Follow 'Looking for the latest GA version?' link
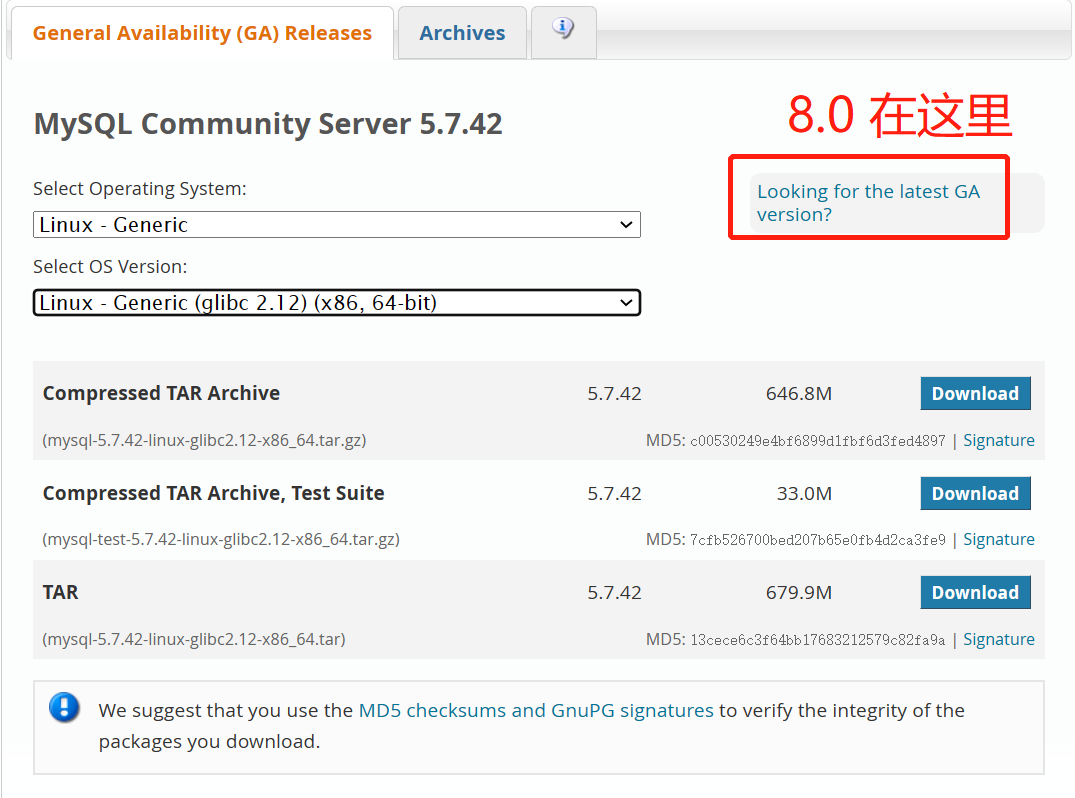Screen dimensions: 1075x798 [868, 203]
